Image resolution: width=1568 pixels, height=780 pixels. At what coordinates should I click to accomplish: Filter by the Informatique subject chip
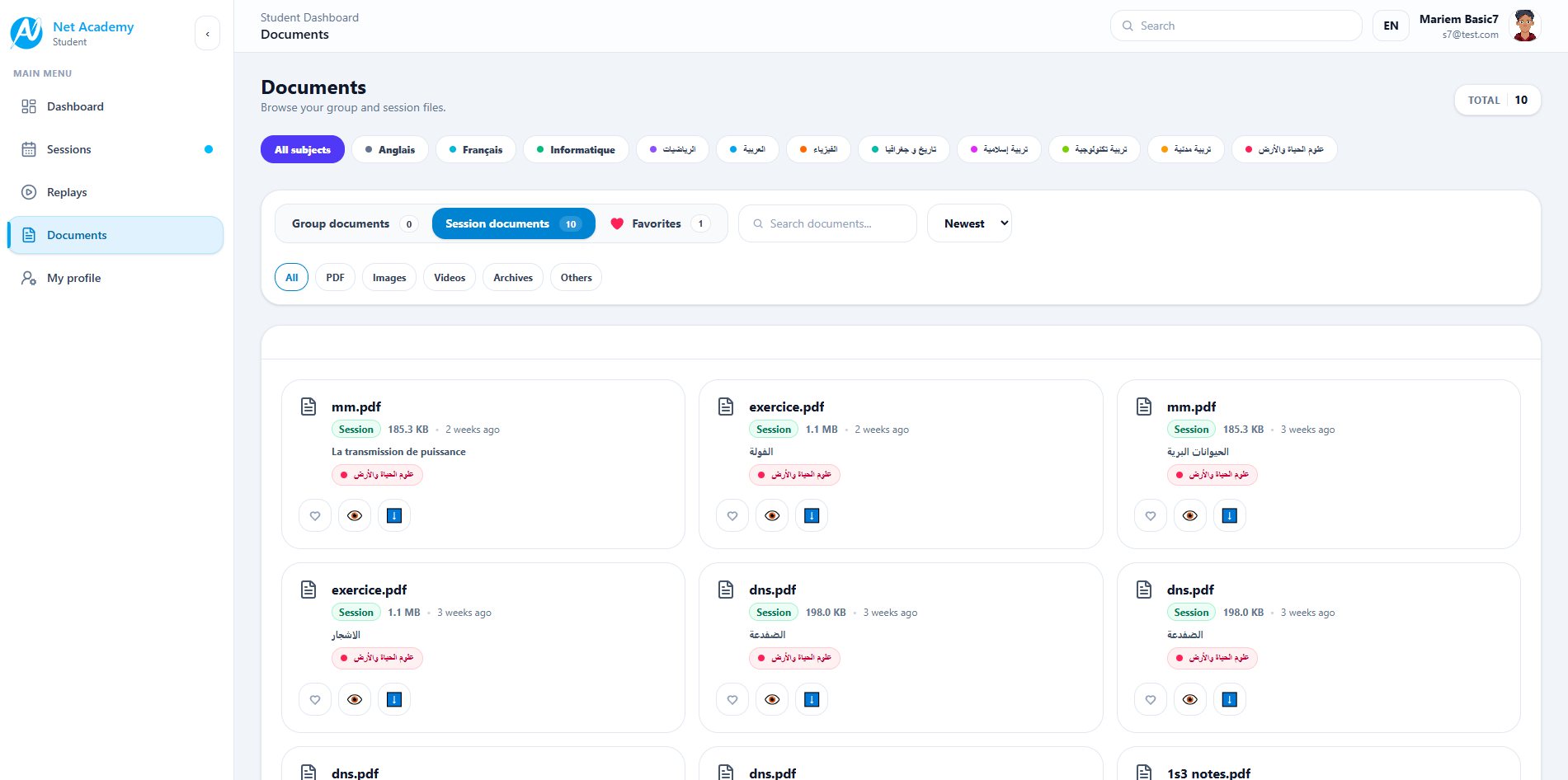point(576,150)
